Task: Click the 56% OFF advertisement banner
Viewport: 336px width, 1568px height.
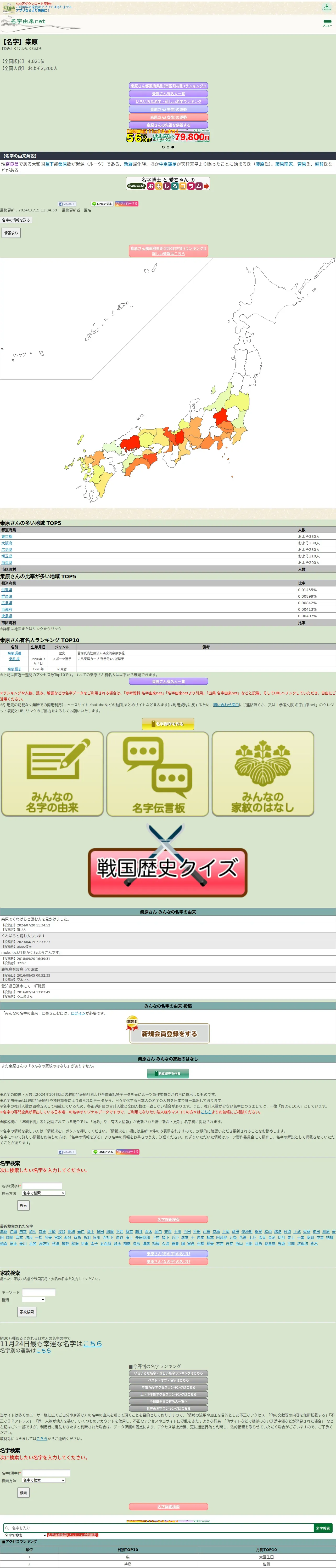Action: click(168, 136)
